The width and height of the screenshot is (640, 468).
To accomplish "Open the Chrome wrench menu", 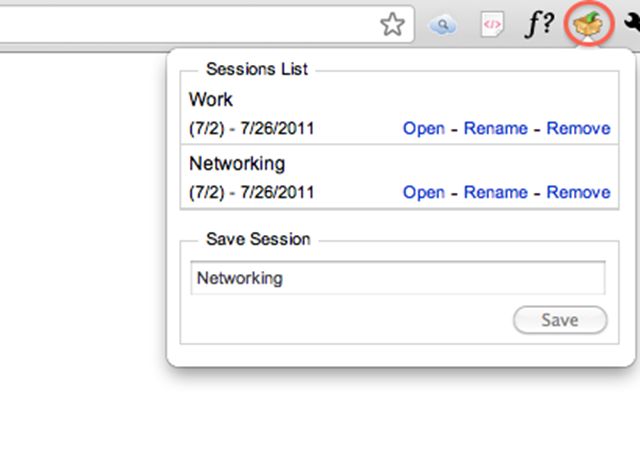I will [632, 22].
